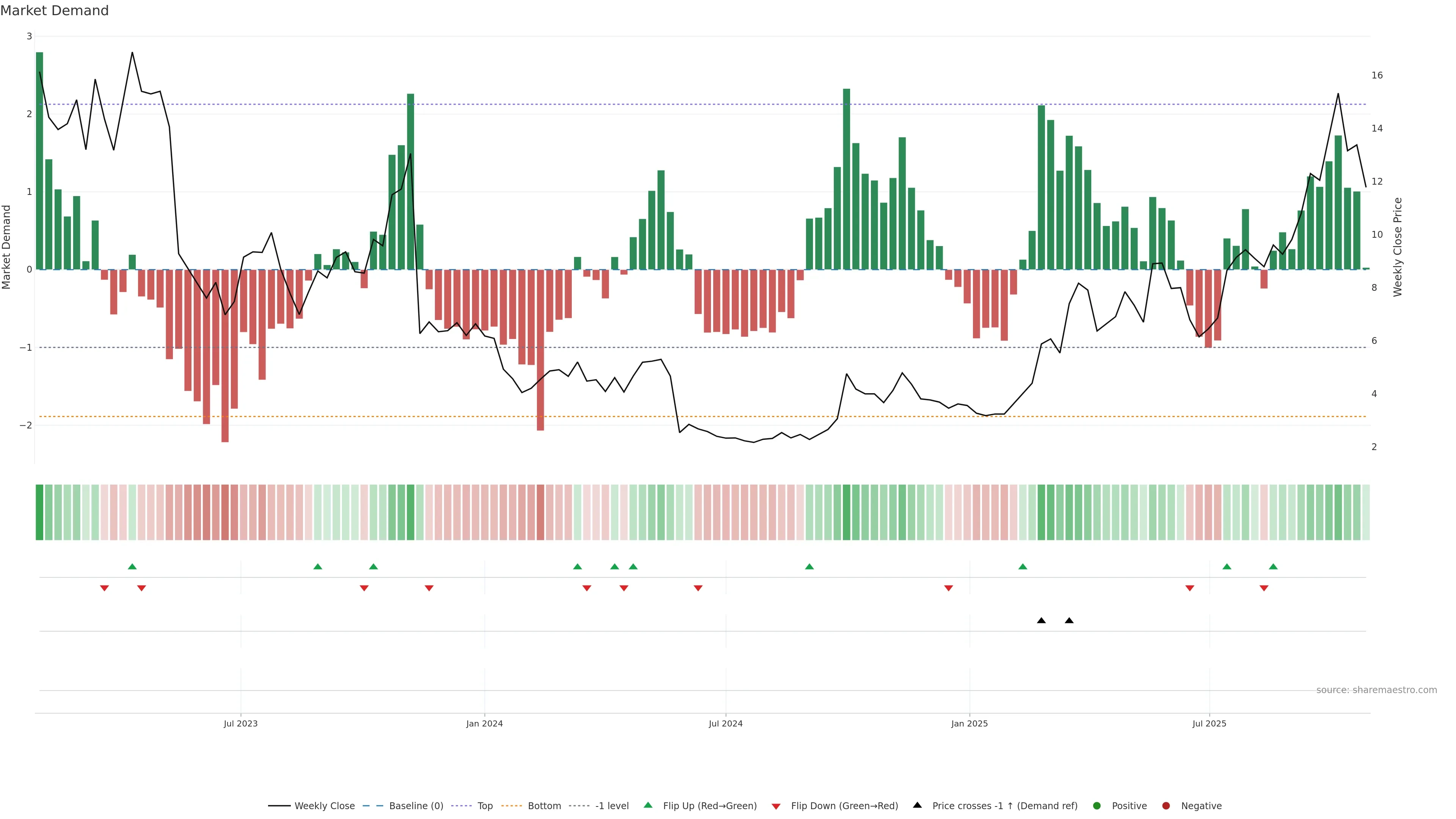Toggle Baseline (0) legend entry
Screen dimensions: 1456x819
click(416, 806)
